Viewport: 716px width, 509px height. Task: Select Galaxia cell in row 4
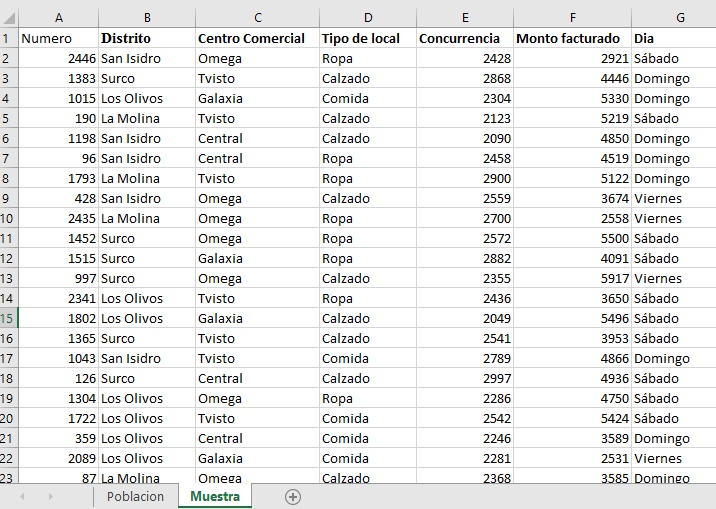click(258, 99)
